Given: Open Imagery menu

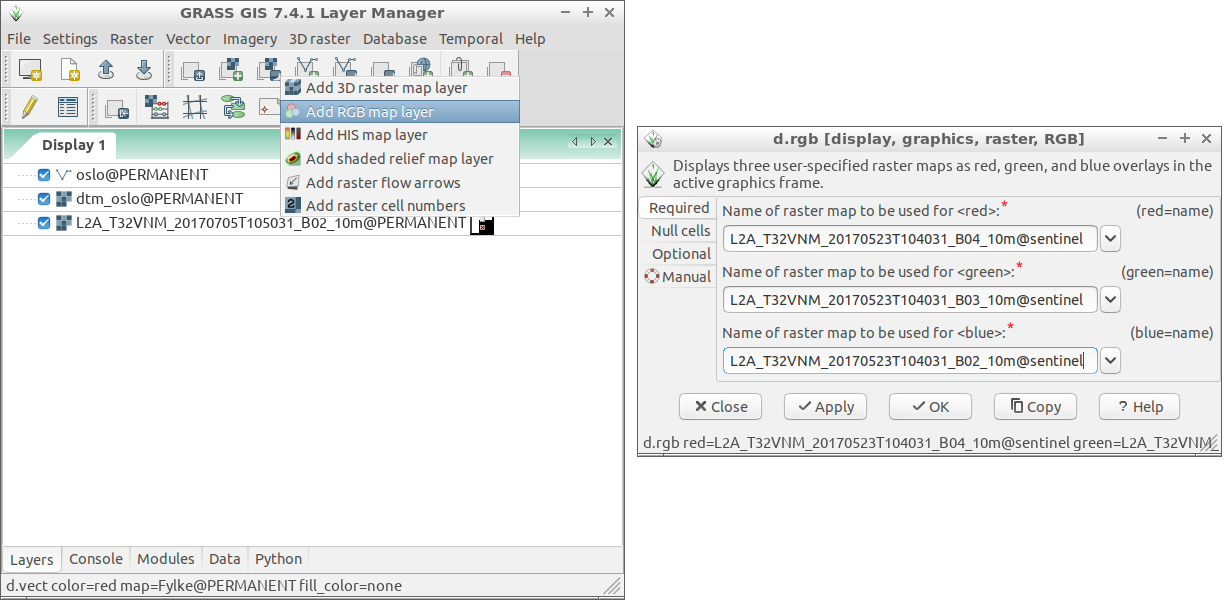Looking at the screenshot, I should [x=250, y=39].
